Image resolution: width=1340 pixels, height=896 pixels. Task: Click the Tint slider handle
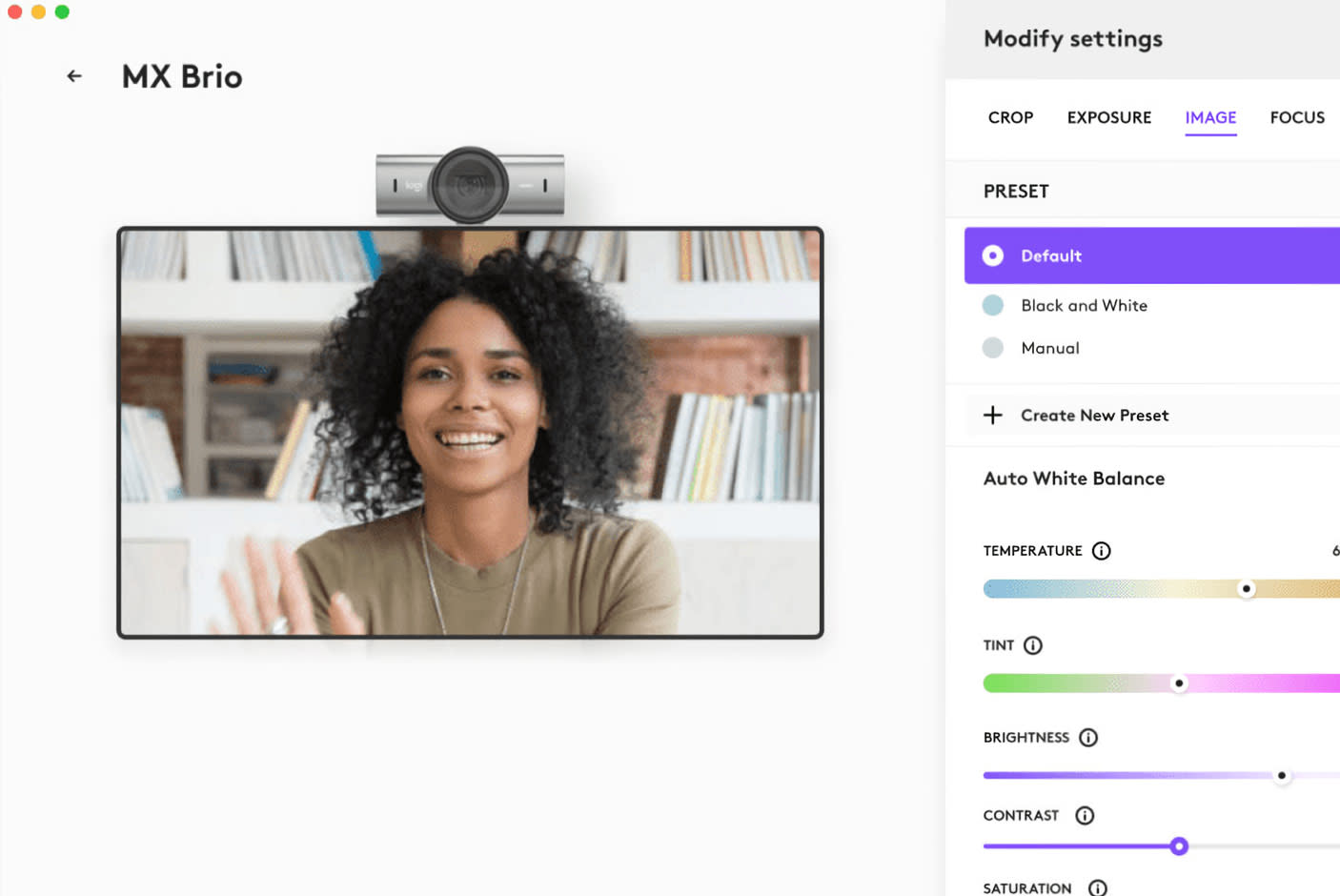tap(1180, 682)
